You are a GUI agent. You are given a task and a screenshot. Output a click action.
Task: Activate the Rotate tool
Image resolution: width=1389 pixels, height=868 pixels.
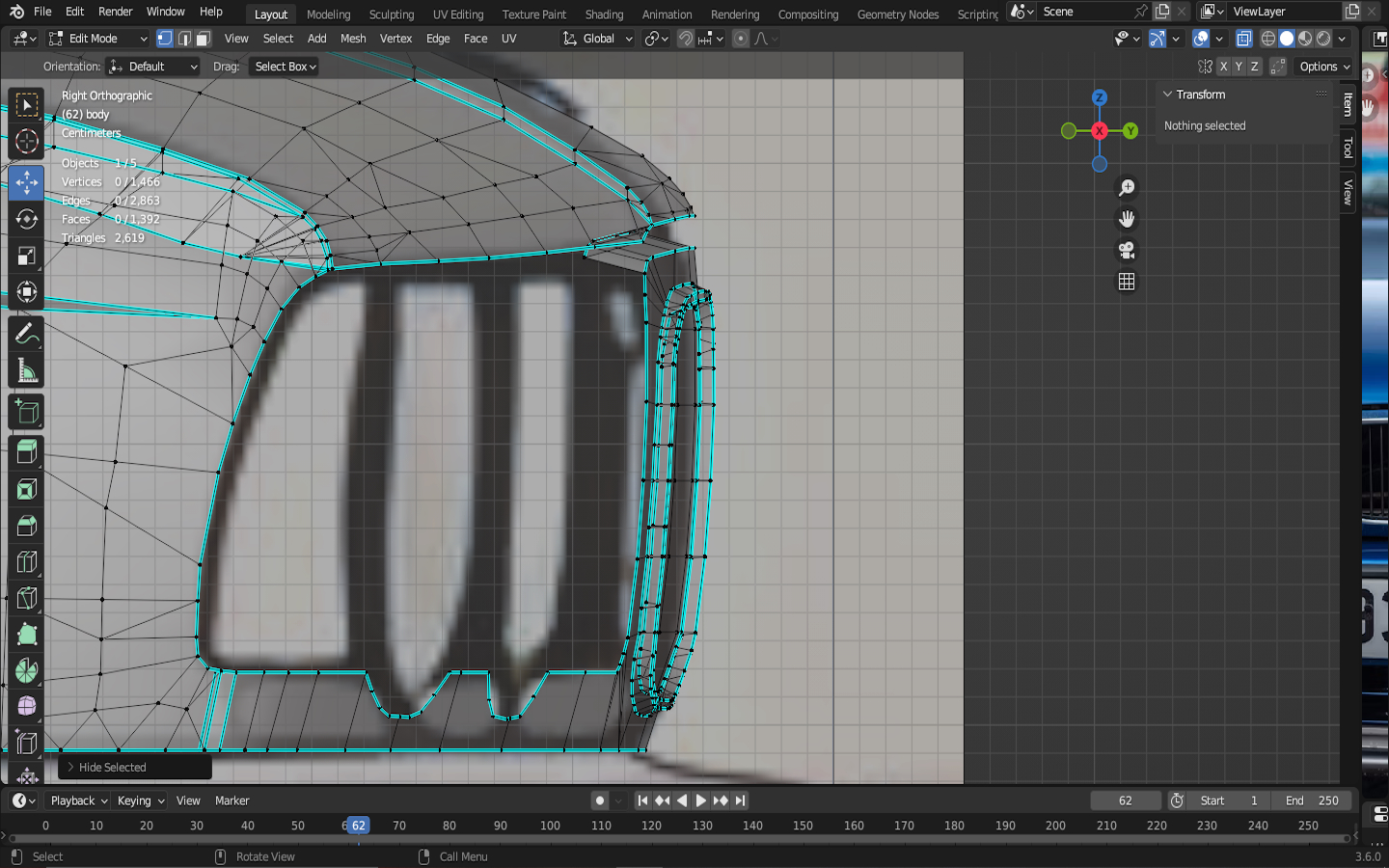[x=27, y=219]
